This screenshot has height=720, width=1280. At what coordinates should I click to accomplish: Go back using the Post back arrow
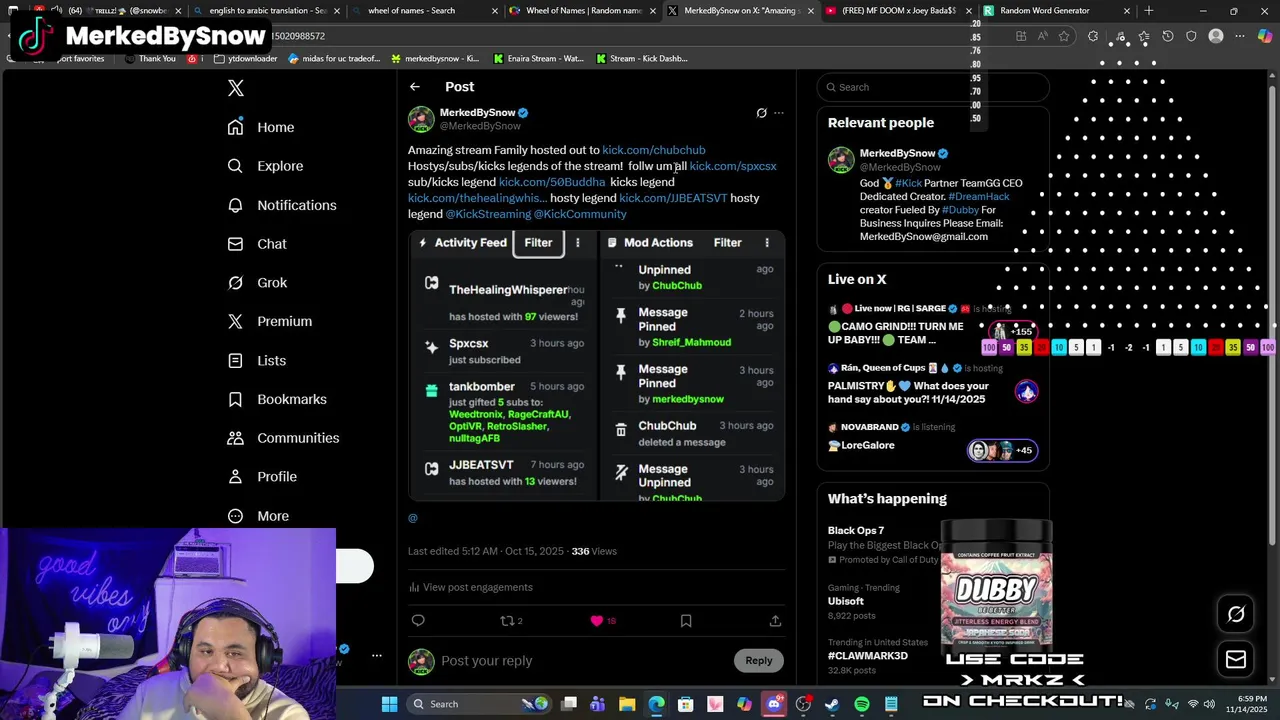click(x=415, y=87)
